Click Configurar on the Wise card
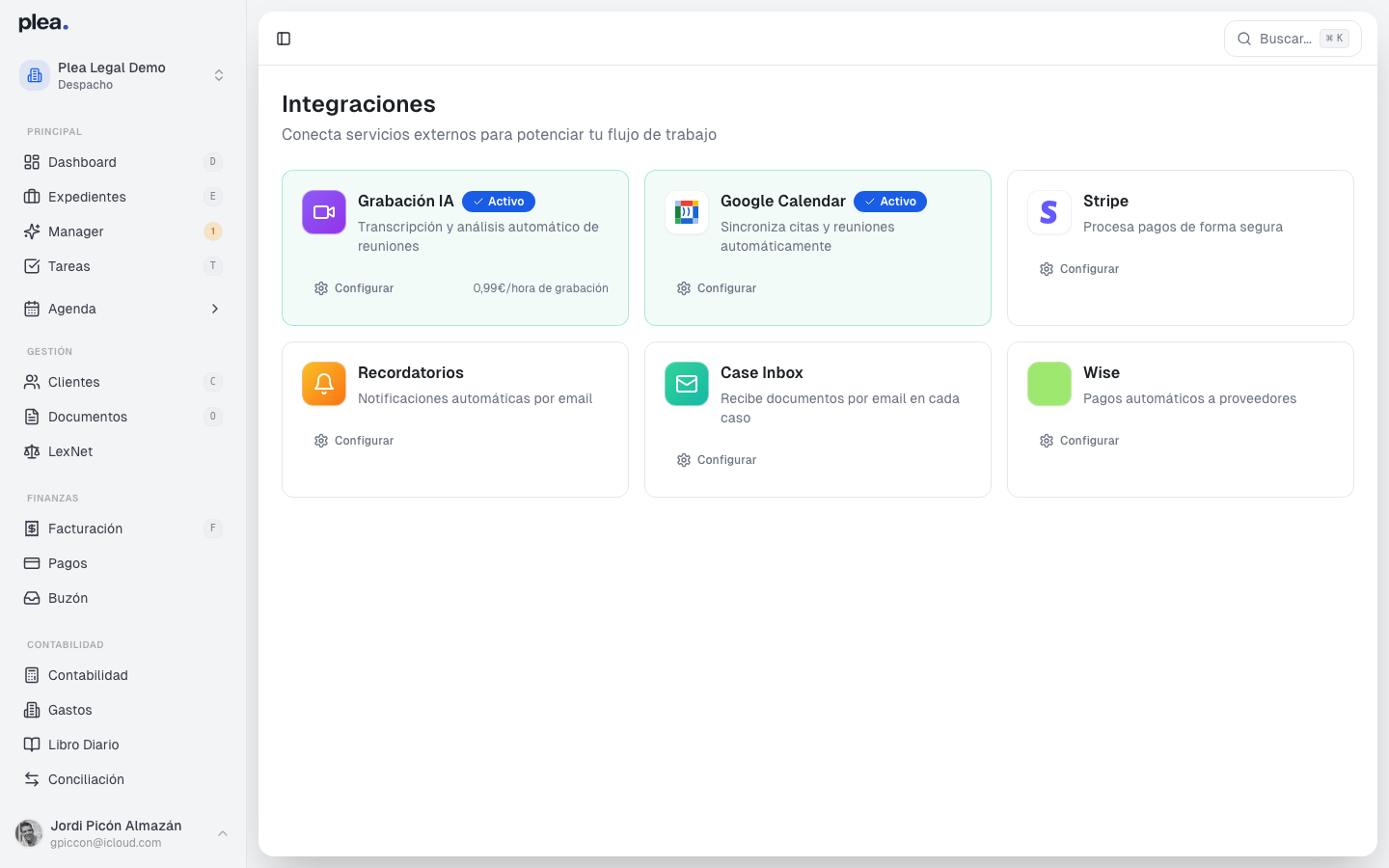This screenshot has height=868, width=1389. coord(1078,441)
